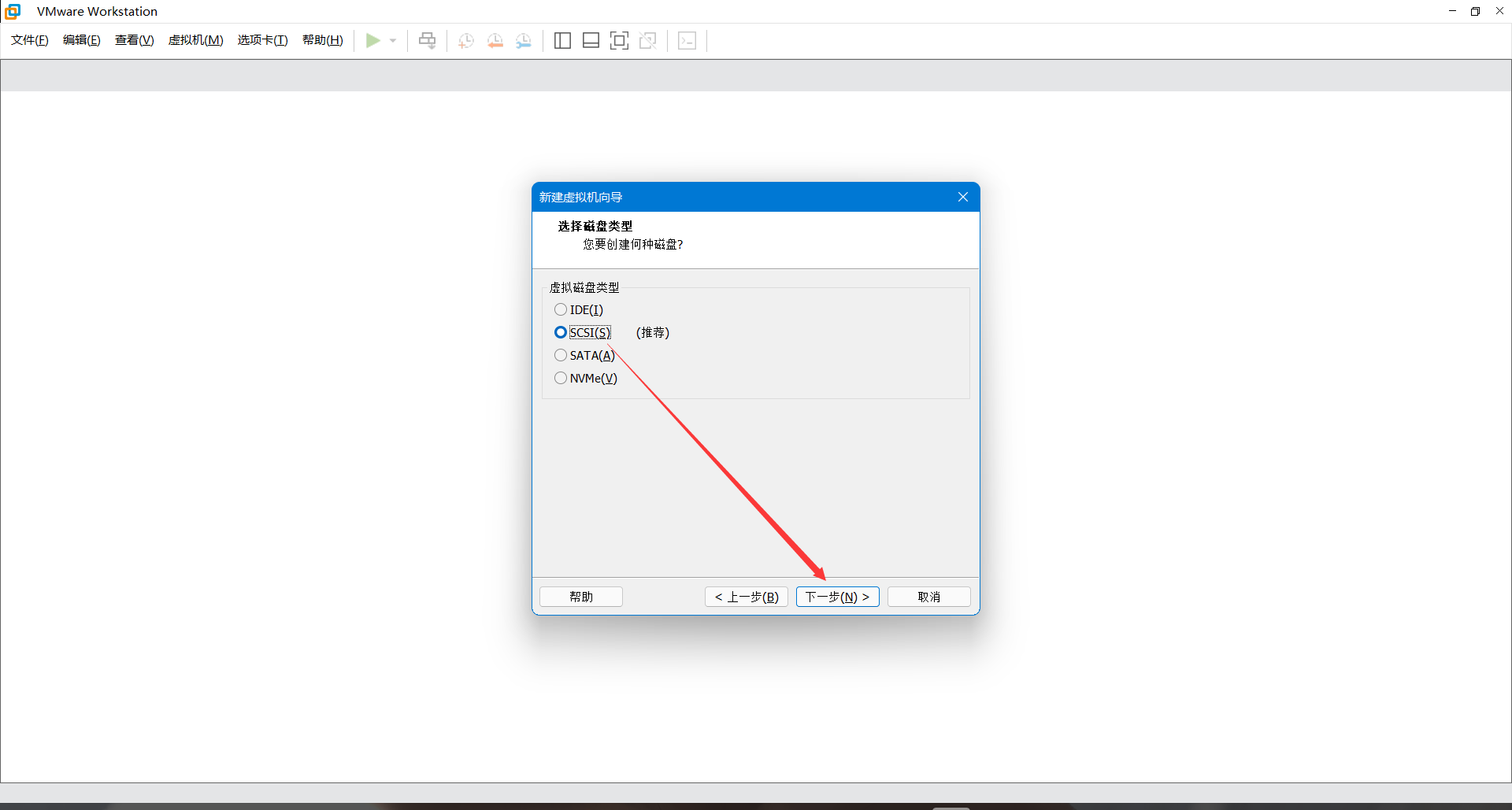Click the 上一步(B) back button
This screenshot has width=1512, height=810.
(747, 597)
